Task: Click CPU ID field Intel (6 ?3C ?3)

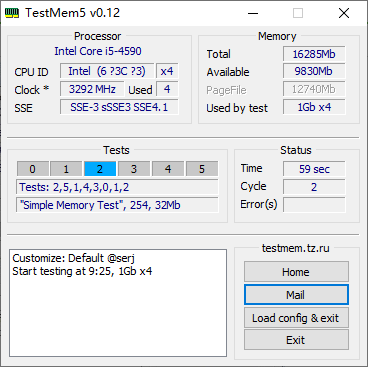Action: point(107,71)
